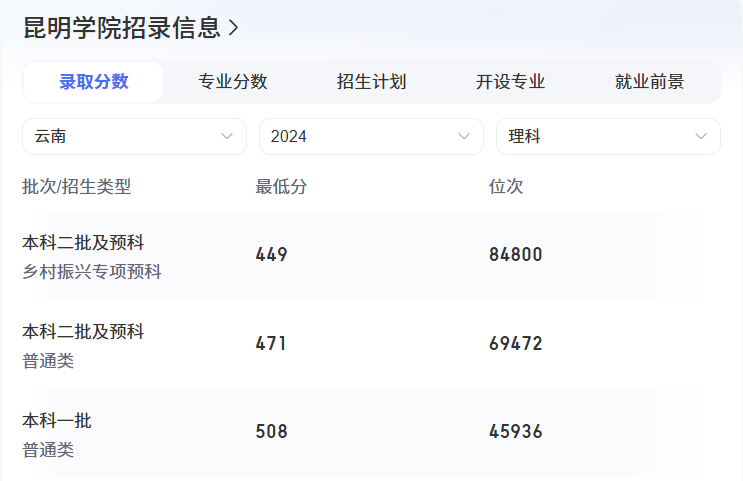Click the 批次/招生类型 column header
743x481 pixels.
76,187
